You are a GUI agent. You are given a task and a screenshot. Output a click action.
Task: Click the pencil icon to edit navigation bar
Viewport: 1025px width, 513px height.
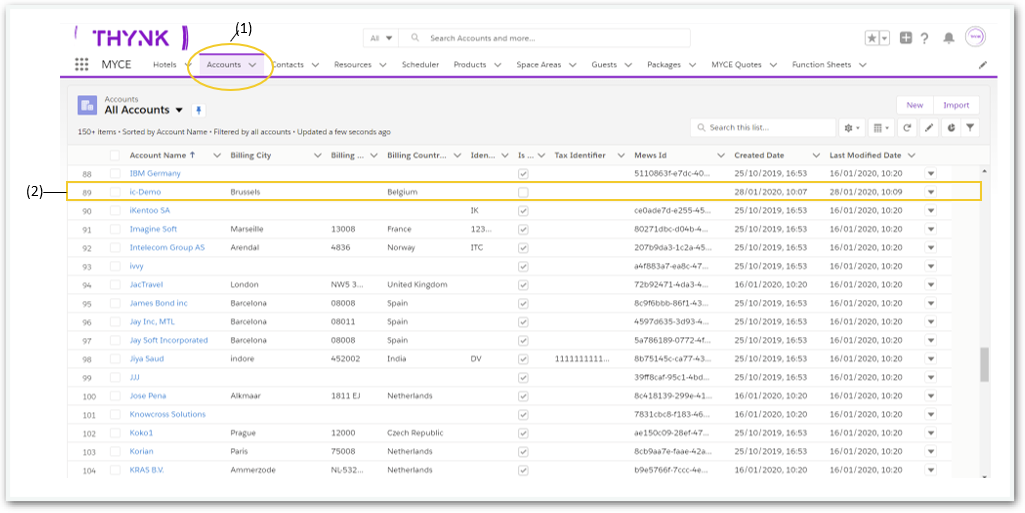pyautogui.click(x=983, y=65)
